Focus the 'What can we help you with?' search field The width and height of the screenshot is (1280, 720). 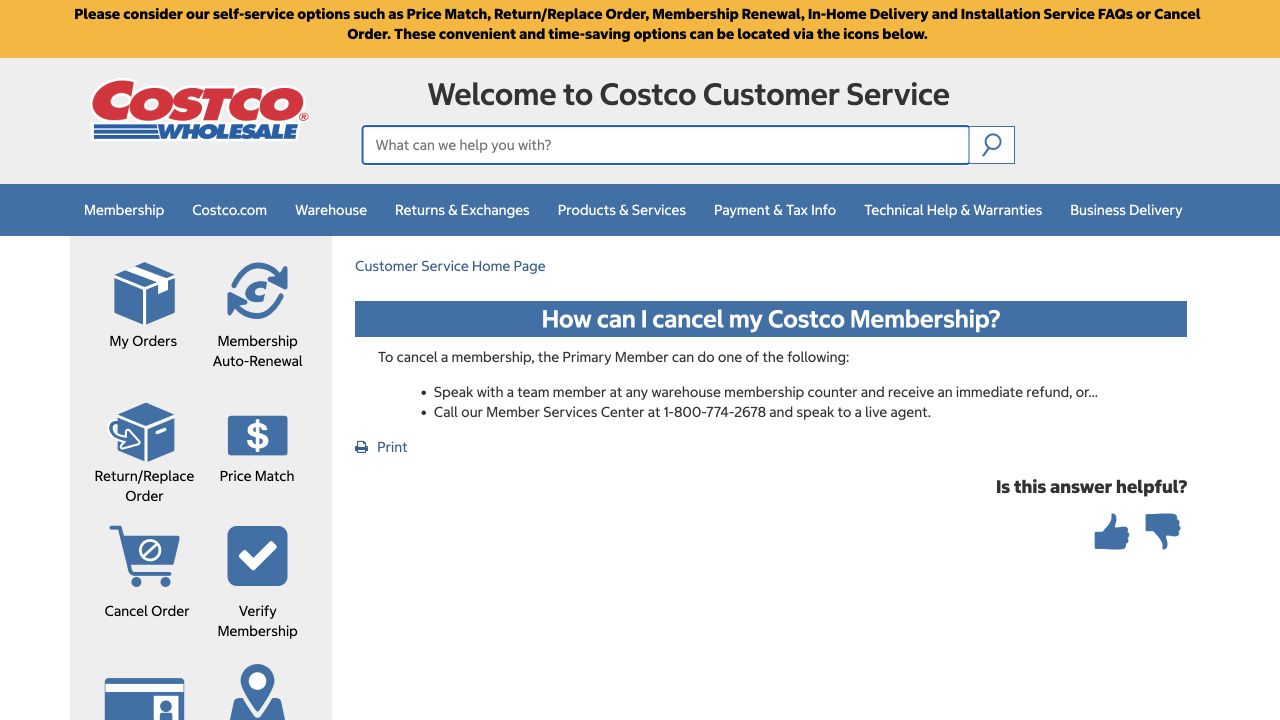(x=665, y=145)
